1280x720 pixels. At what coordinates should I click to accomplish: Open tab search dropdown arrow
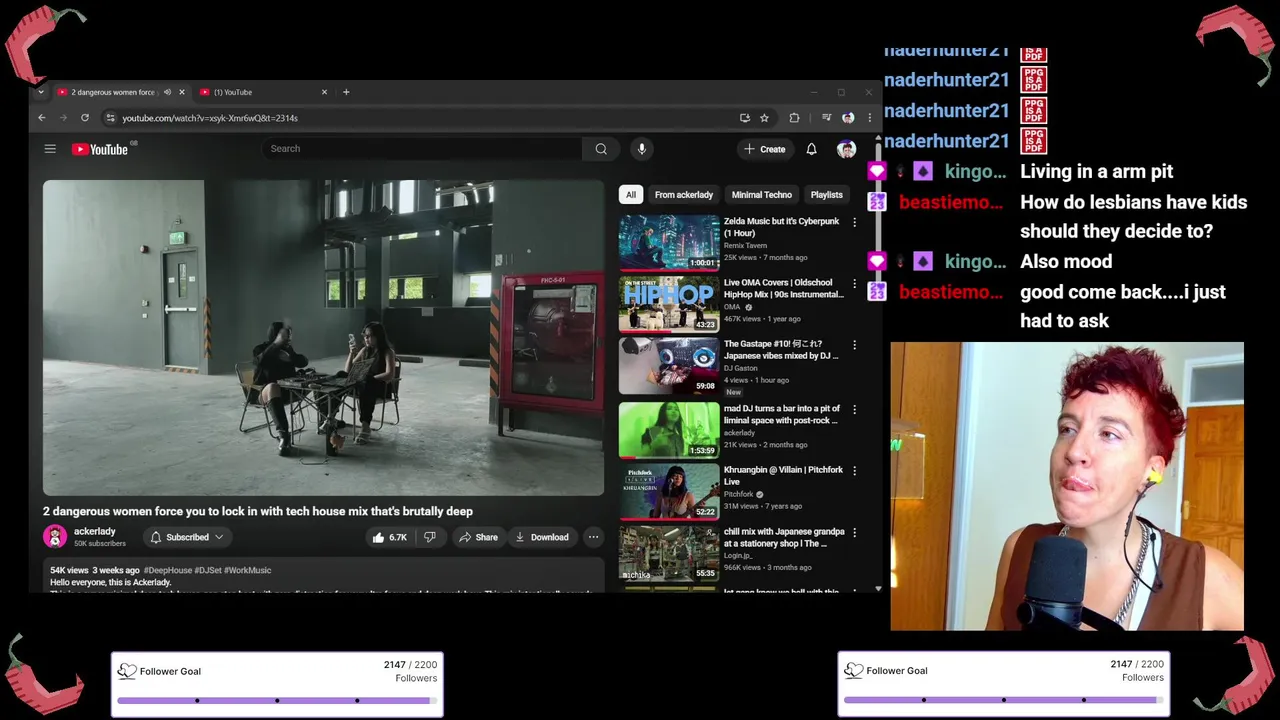click(40, 92)
